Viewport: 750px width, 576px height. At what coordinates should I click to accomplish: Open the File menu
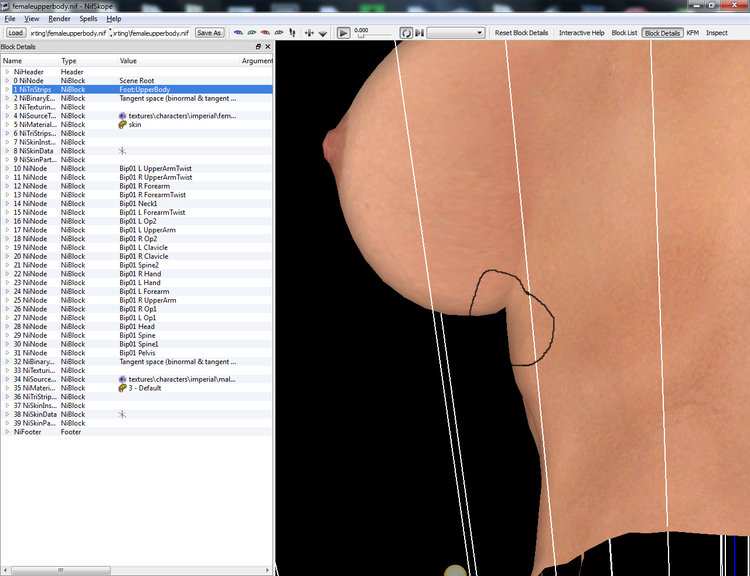(x=10, y=19)
